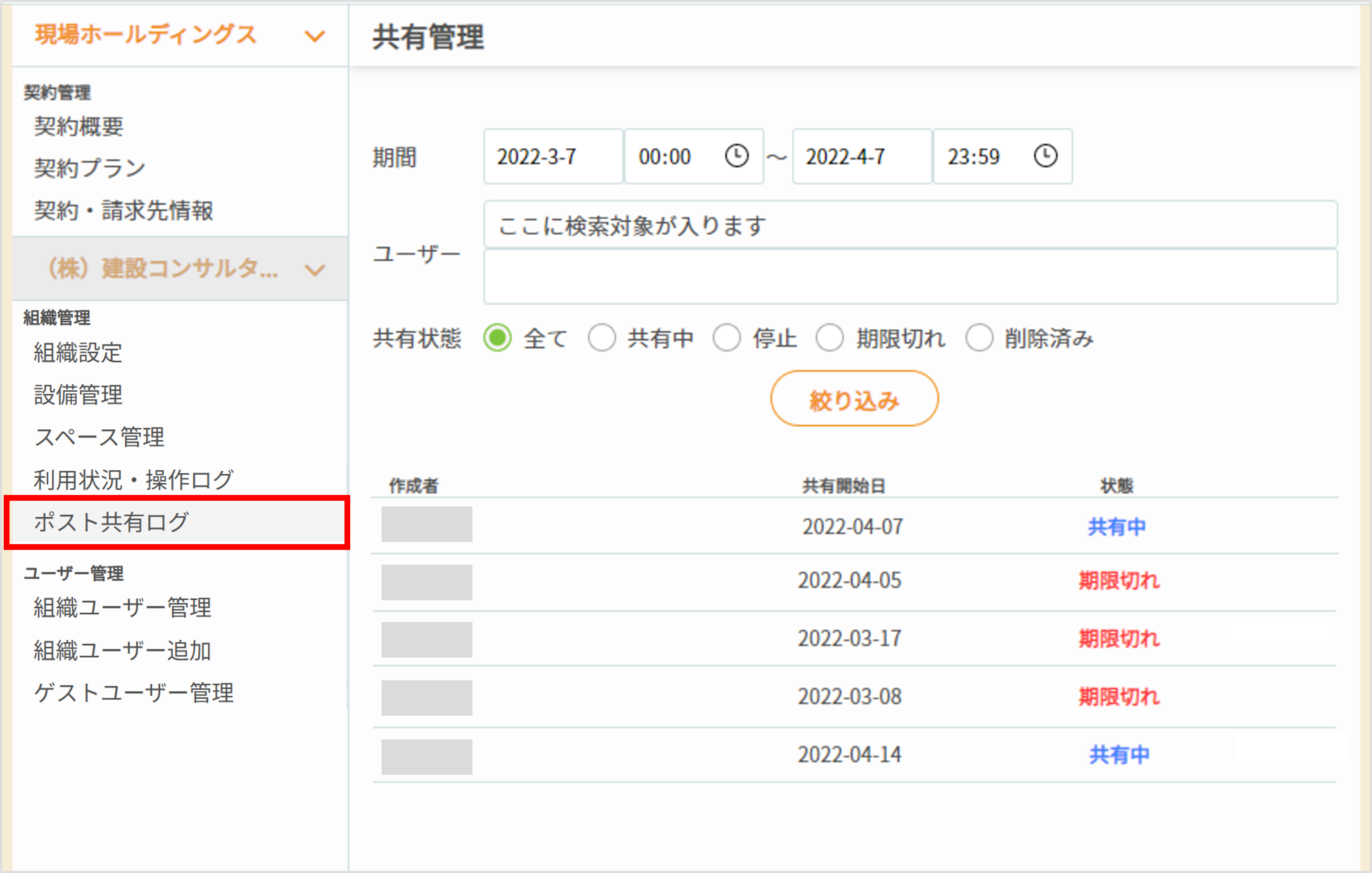Click 作成者 column header

(x=414, y=486)
